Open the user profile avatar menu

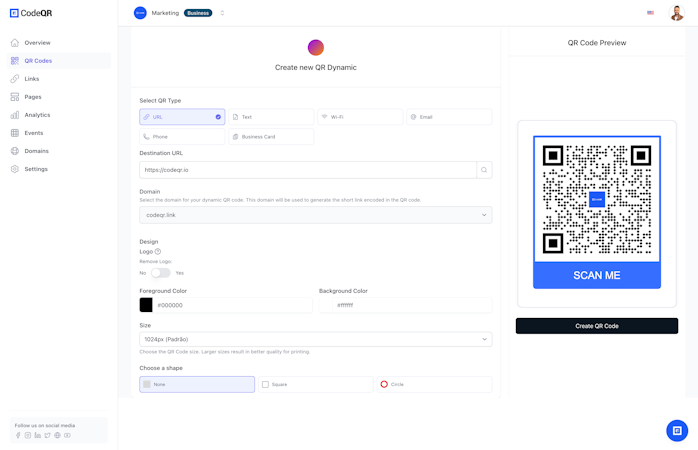tap(677, 13)
